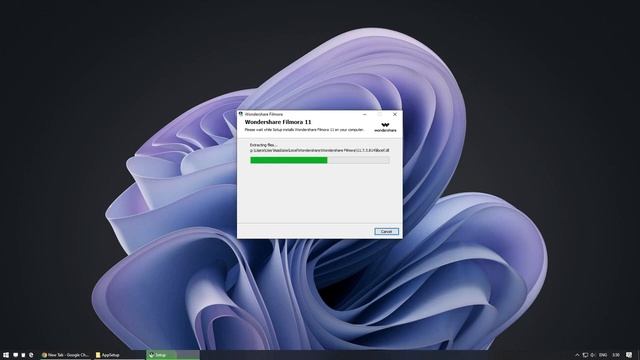This screenshot has width=640, height=360.
Task: Click the extracted file path text
Action: click(320, 150)
